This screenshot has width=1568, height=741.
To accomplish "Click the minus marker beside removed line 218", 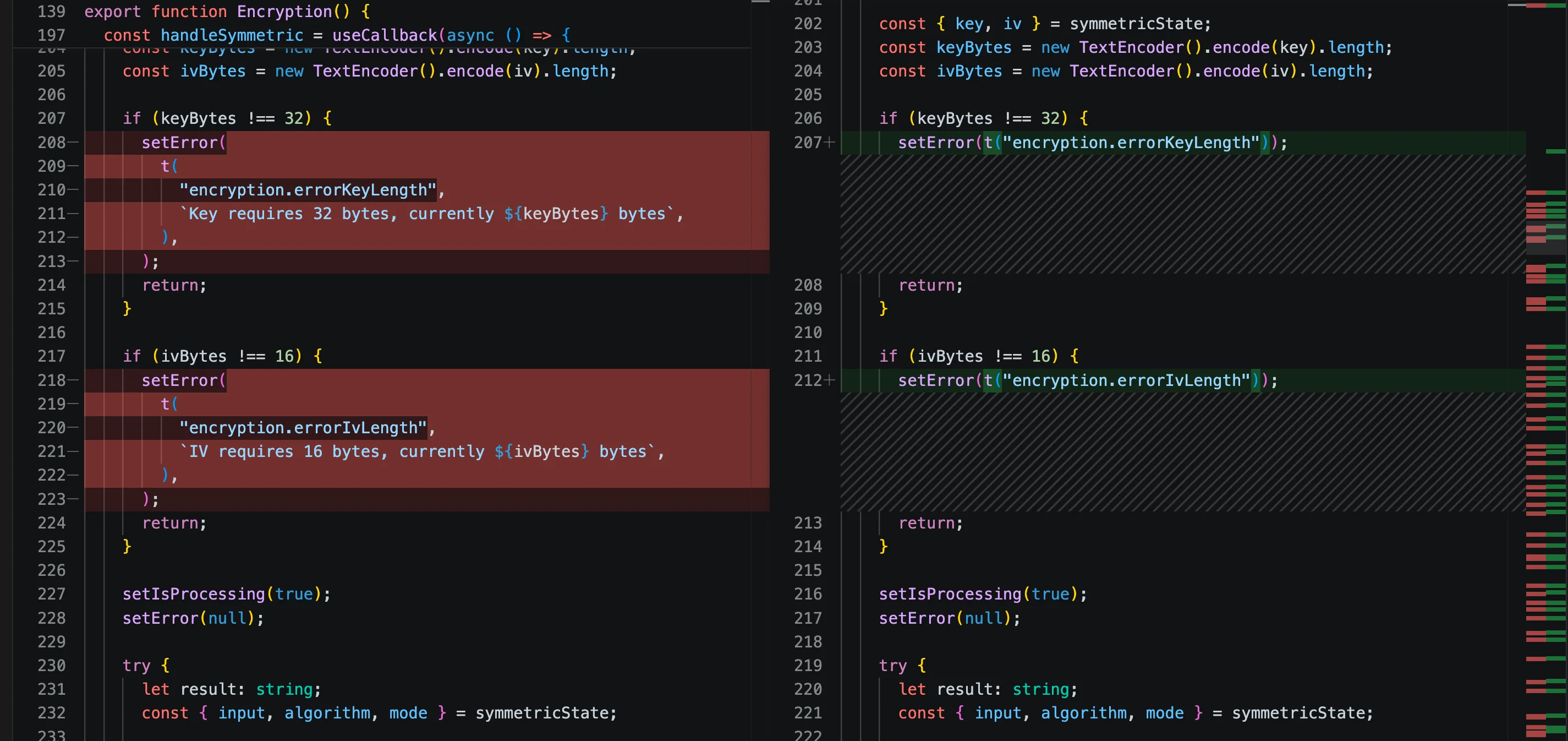I will pos(74,380).
